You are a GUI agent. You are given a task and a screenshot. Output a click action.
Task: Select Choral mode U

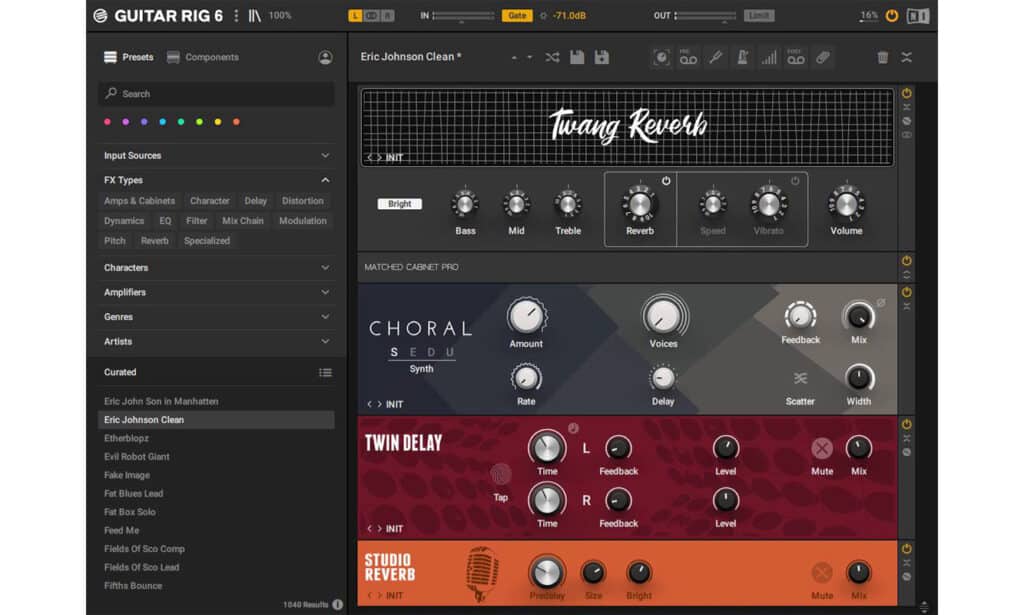click(450, 353)
